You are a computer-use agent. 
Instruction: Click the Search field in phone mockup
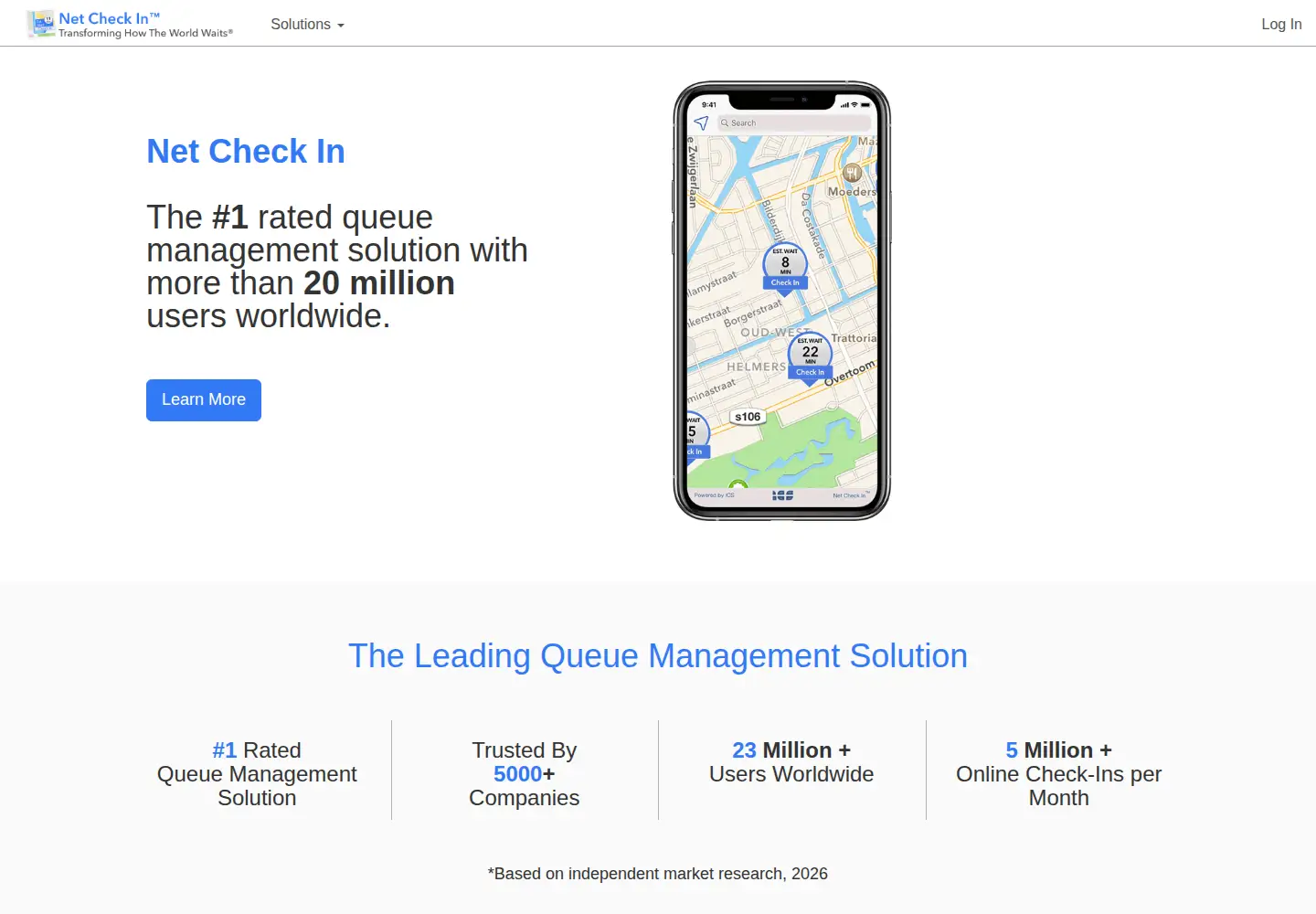tap(795, 122)
